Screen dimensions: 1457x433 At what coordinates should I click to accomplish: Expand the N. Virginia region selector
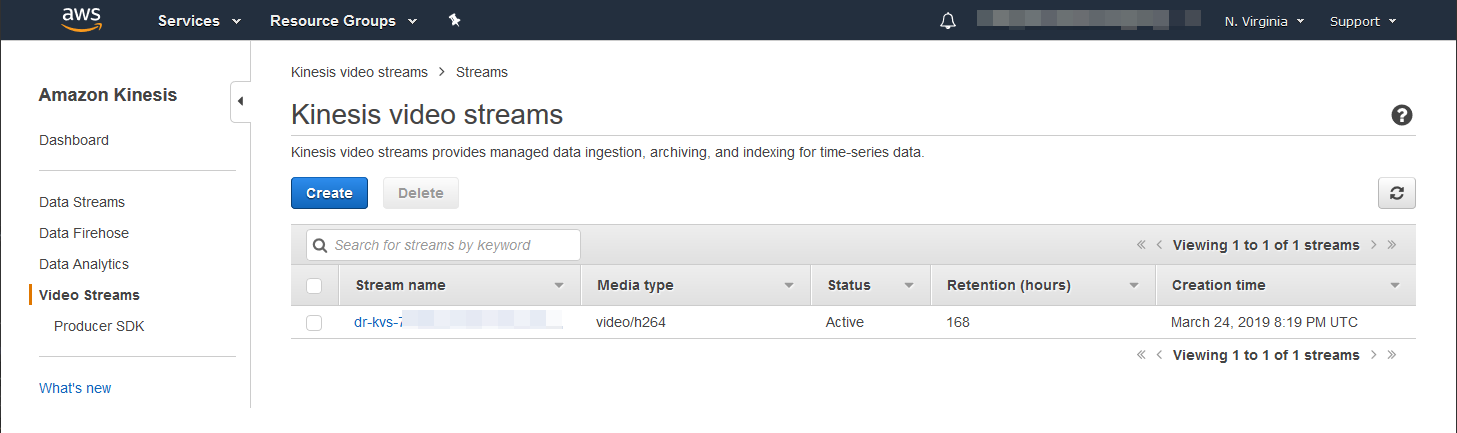[x=1264, y=21]
